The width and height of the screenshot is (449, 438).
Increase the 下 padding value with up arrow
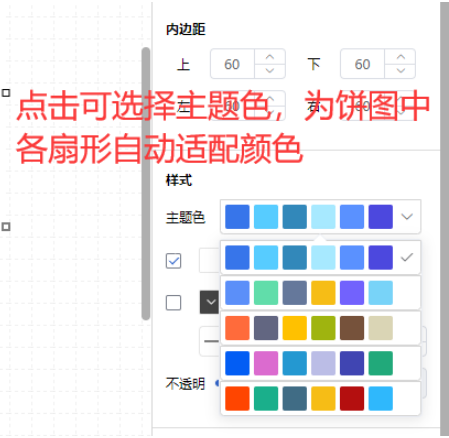pos(400,57)
